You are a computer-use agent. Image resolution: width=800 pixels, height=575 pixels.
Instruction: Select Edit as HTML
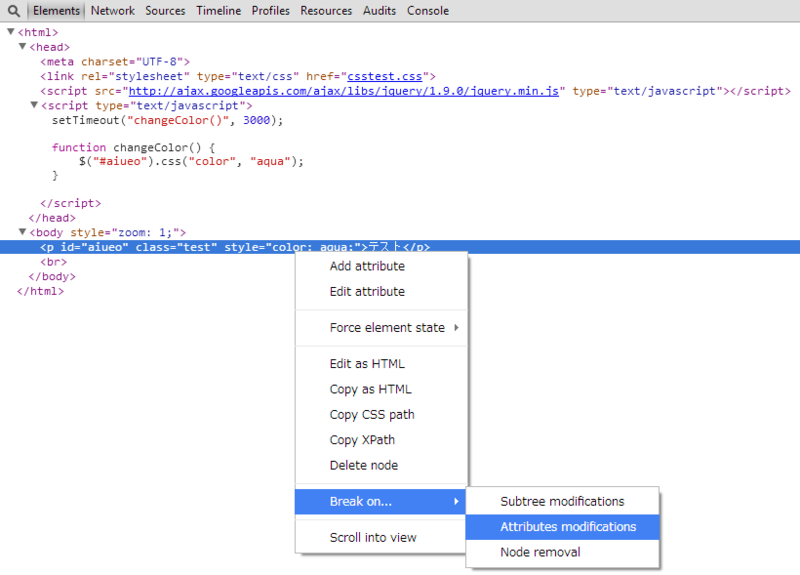381,364
